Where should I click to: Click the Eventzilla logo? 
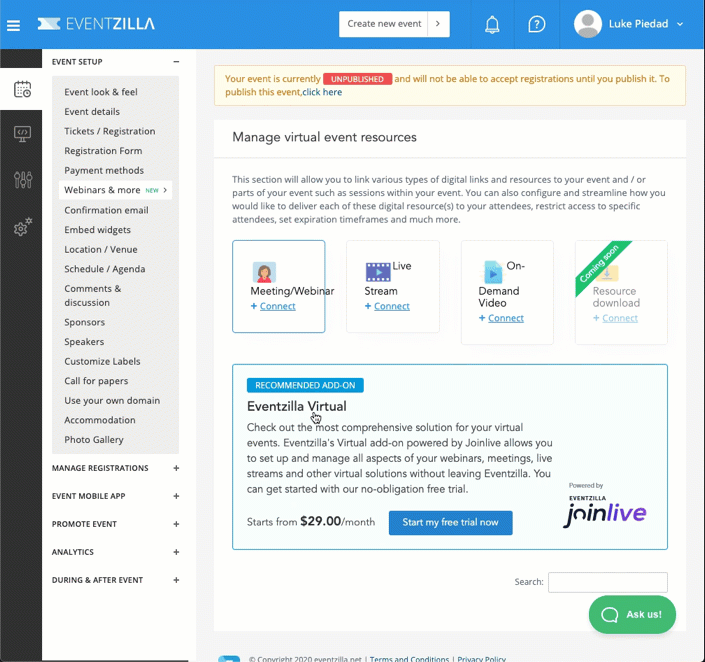click(x=96, y=24)
